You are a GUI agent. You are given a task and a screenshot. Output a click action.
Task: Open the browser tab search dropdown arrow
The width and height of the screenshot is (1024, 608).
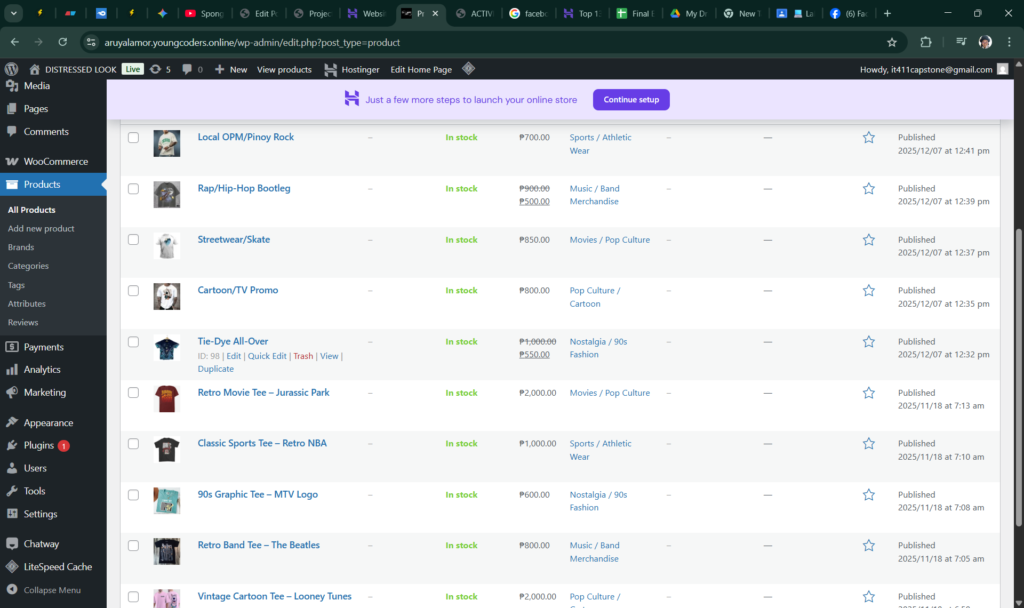(x=15, y=13)
